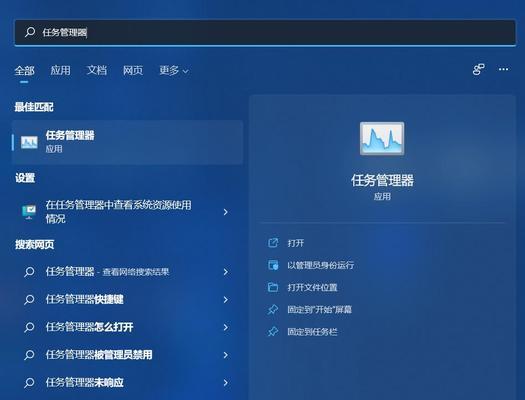Click the small 任务管理器 icon in best match
This screenshot has height=400, width=525.
[x=29, y=142]
